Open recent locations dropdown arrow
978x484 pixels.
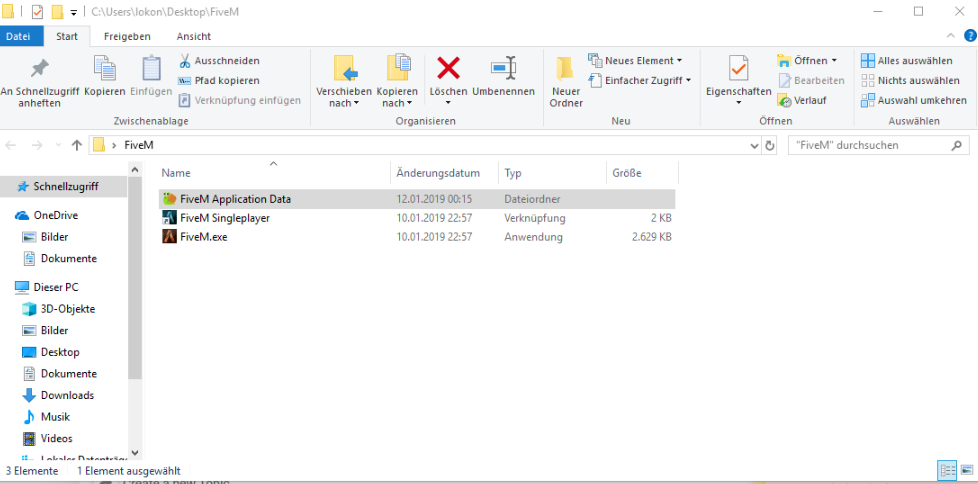pyautogui.click(x=58, y=145)
